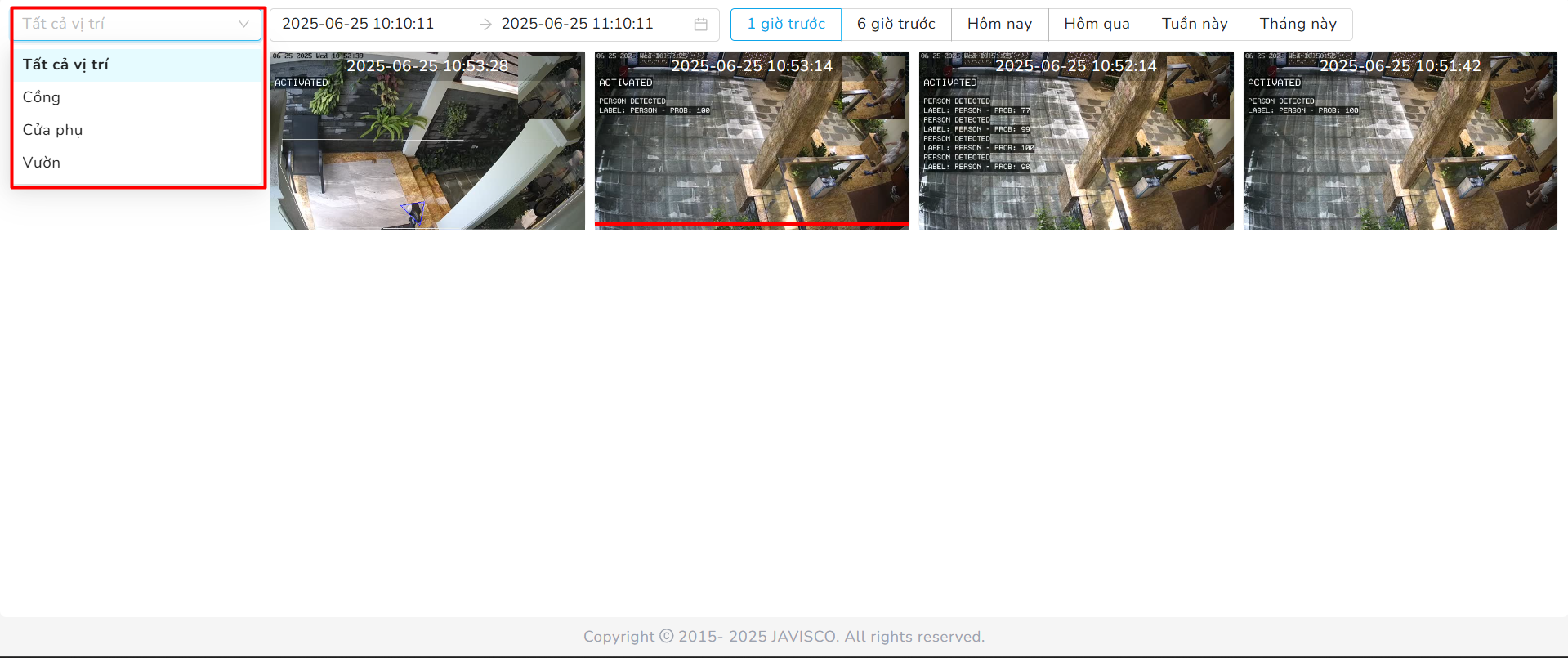Open the snapshot taken at 10:51:42
This screenshot has height=658, width=1568.
click(1400, 141)
